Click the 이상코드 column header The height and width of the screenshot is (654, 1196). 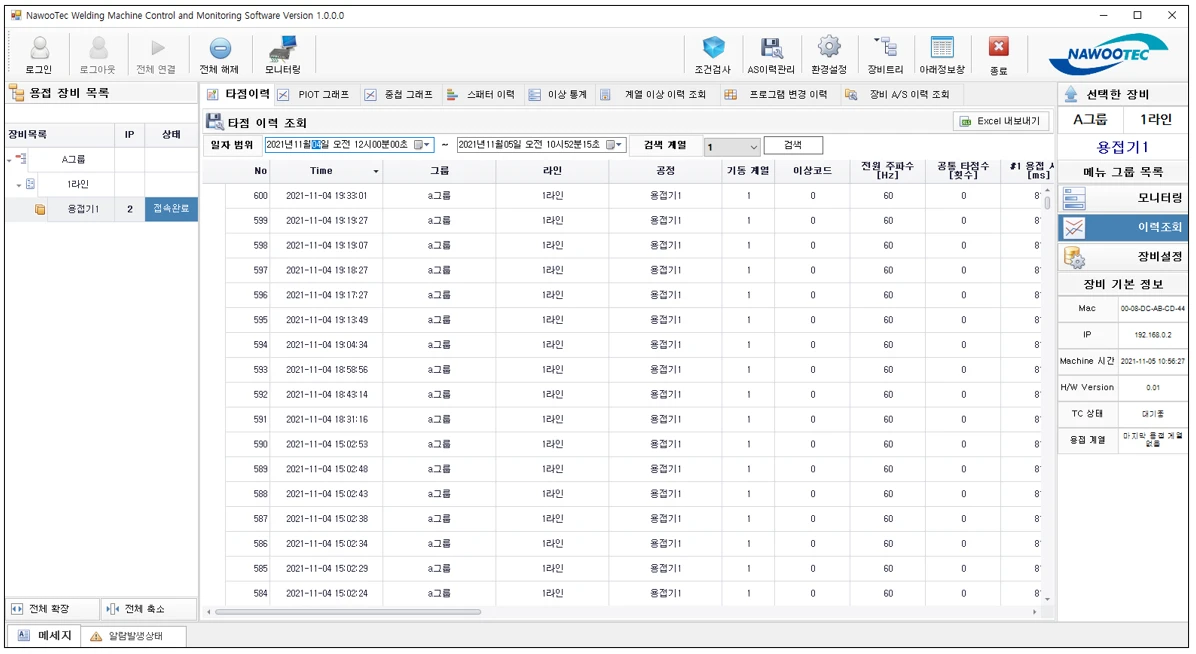pos(812,171)
